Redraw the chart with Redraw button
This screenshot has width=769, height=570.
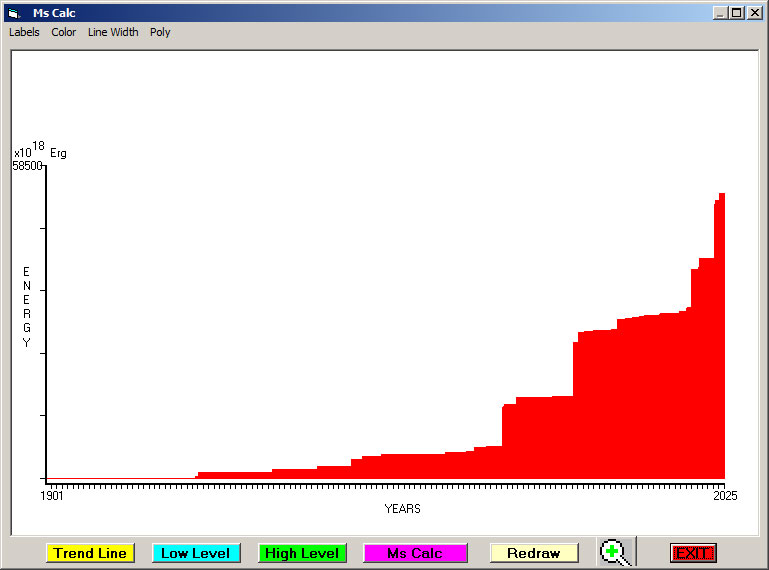click(534, 553)
